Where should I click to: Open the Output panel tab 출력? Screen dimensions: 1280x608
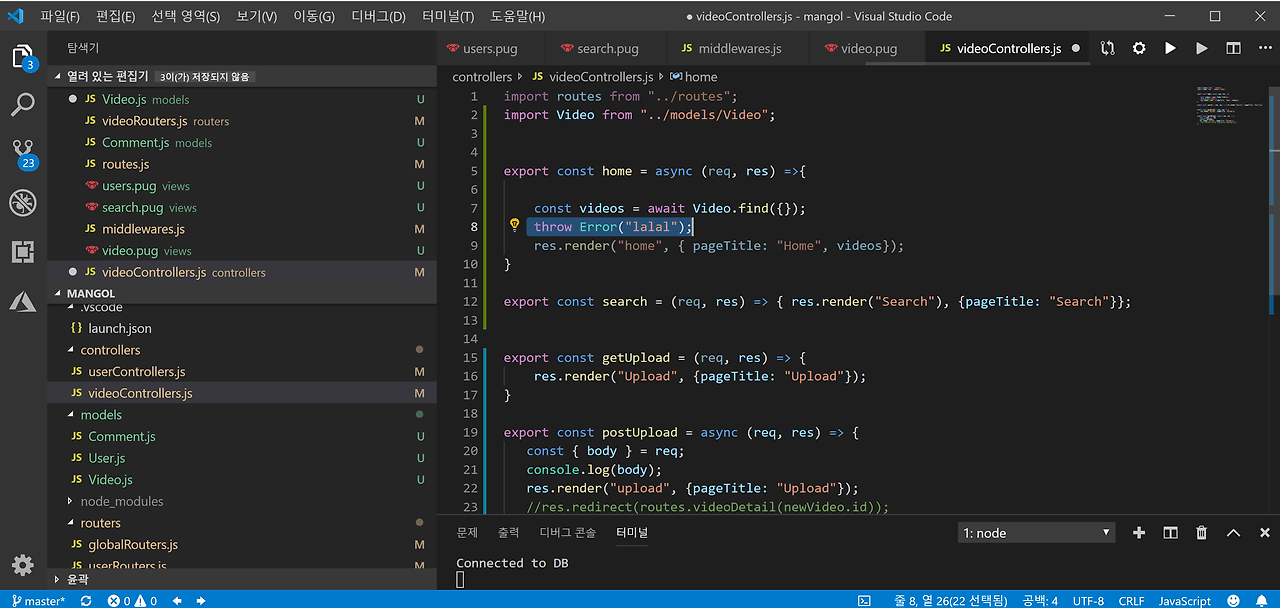509,533
